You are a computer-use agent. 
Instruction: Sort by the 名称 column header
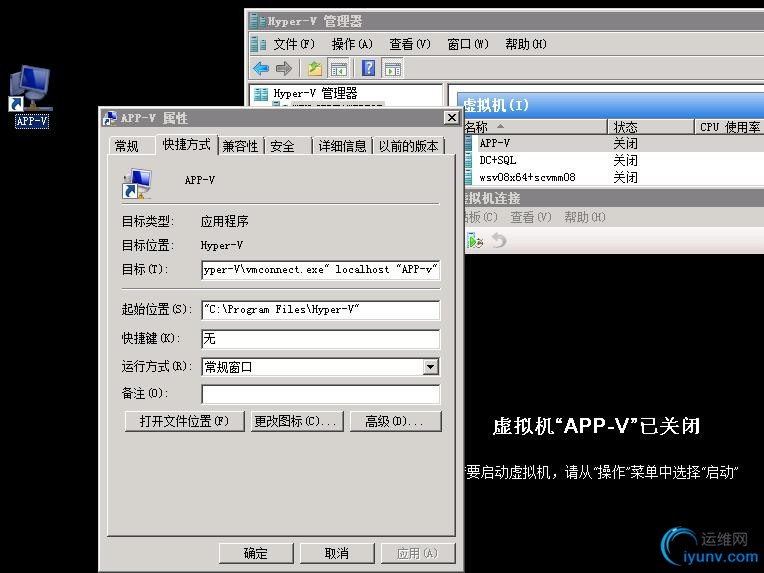[534, 127]
